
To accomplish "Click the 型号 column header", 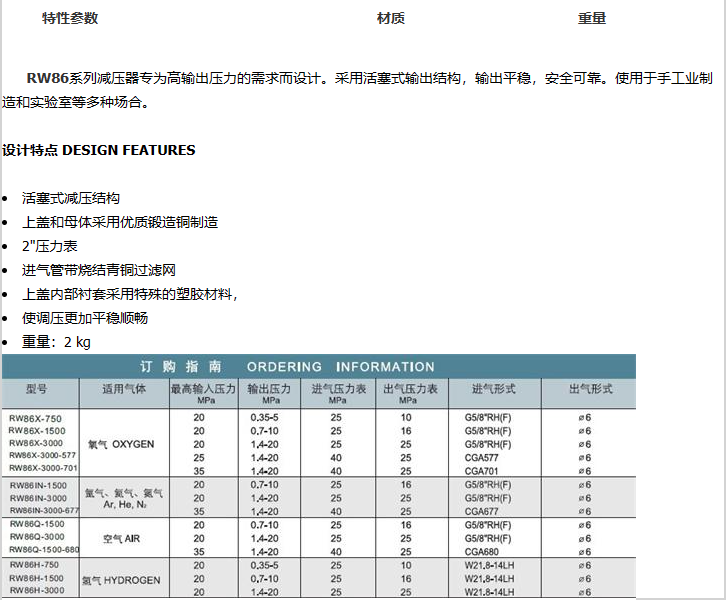I will coord(37,389).
